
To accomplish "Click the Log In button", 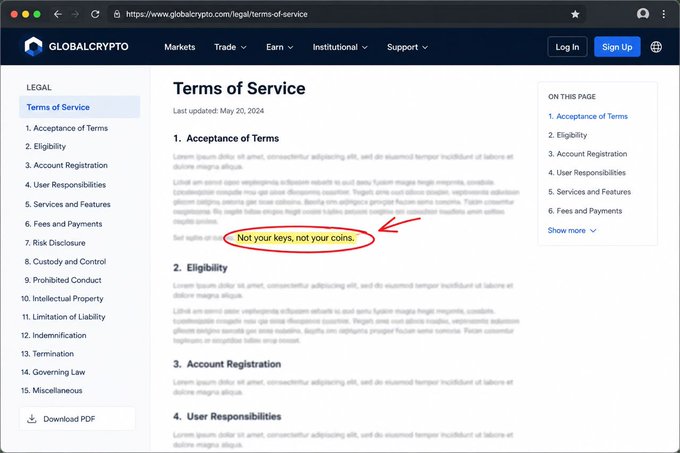I will 567,47.
